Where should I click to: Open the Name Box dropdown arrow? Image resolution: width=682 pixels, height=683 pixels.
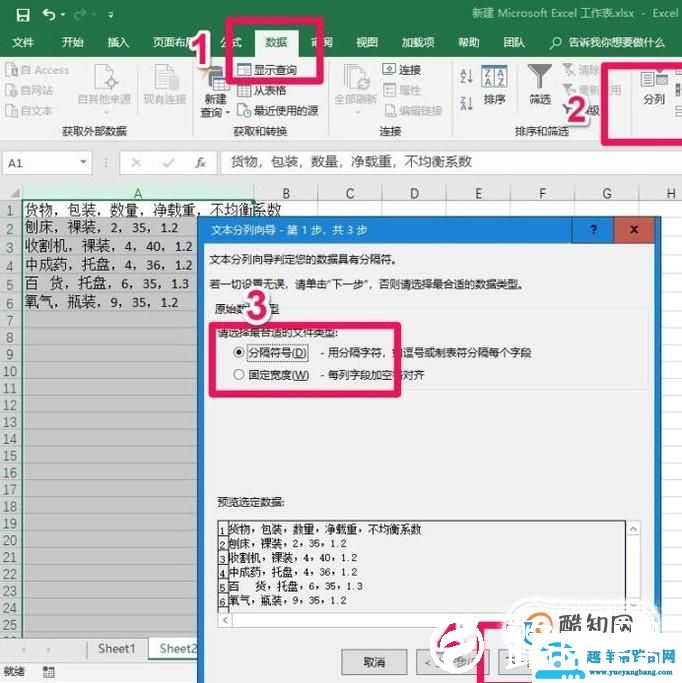83,162
